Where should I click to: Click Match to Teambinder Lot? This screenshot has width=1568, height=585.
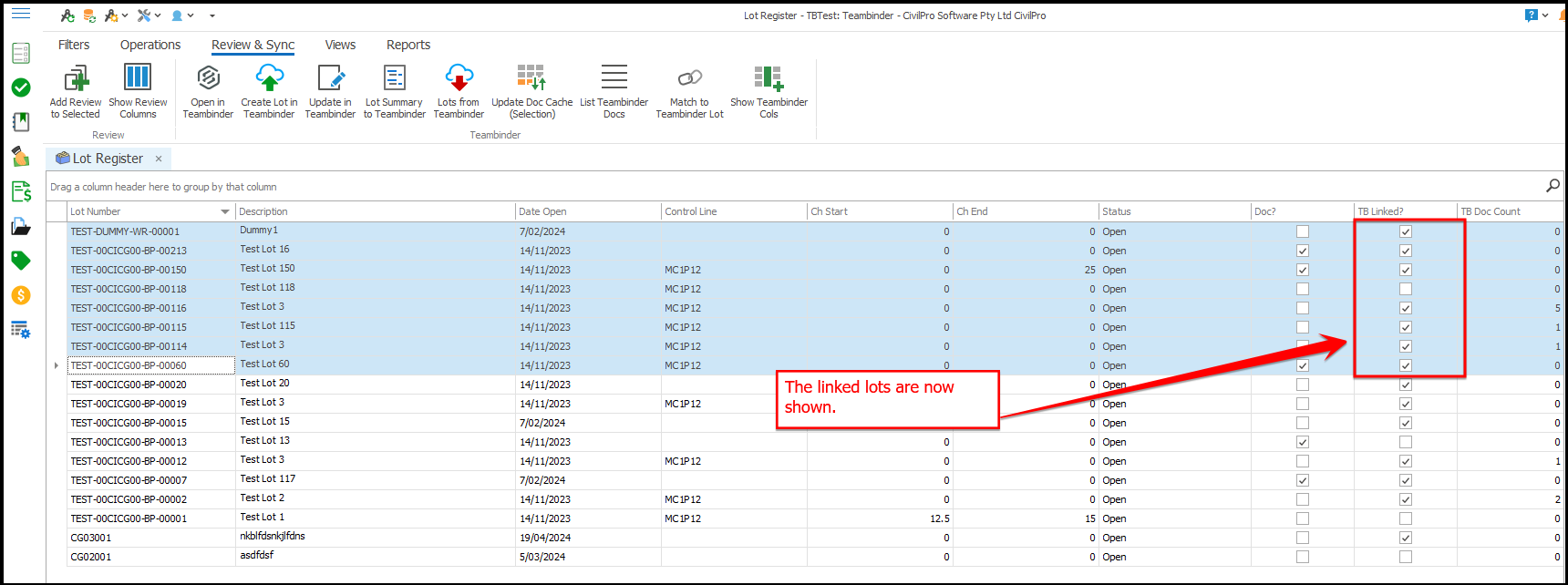pos(689,92)
